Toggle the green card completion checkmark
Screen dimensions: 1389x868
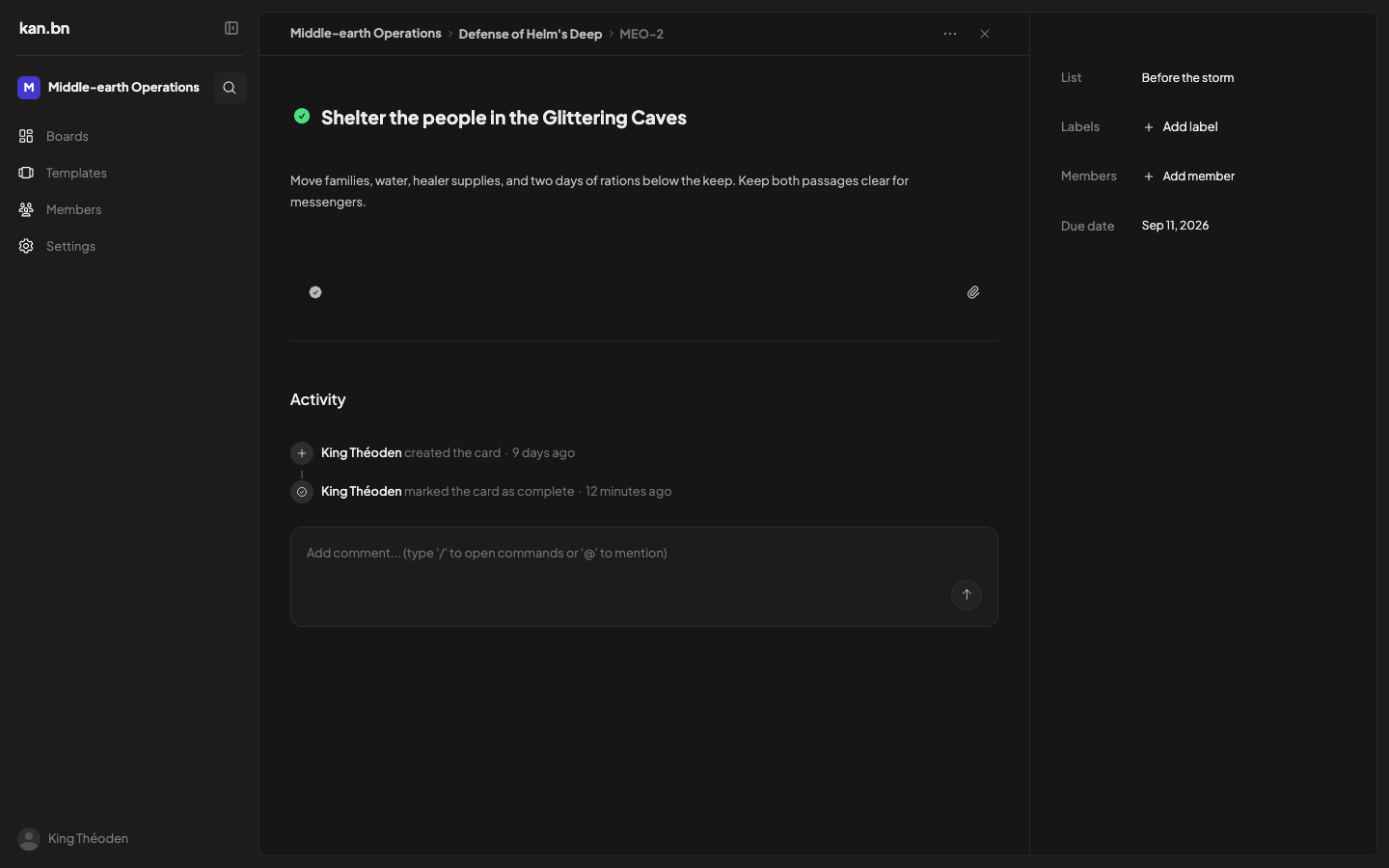[302, 116]
